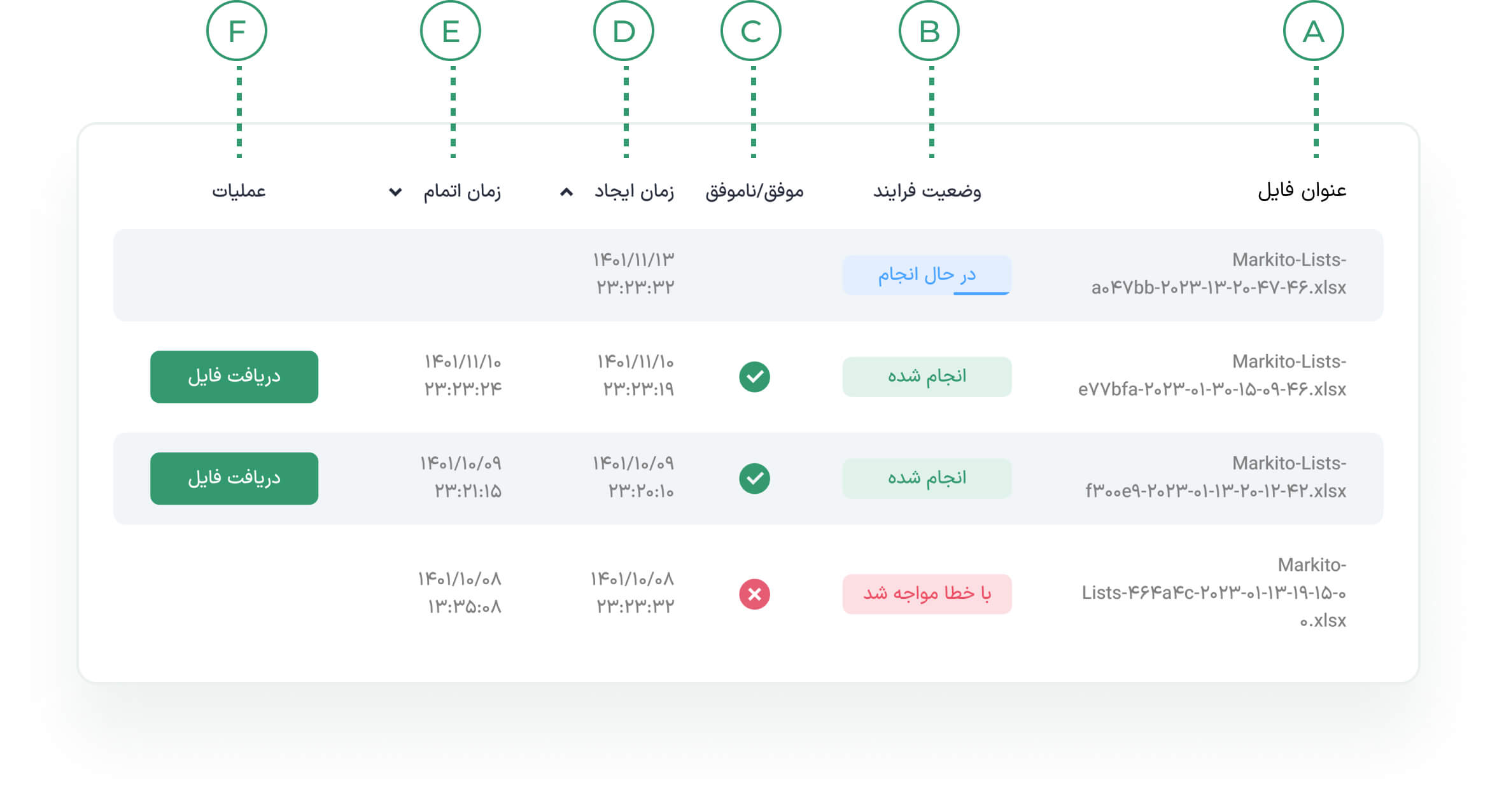The height and width of the screenshot is (812, 1497).
Task: Download e77bfa file with دریافت فایل button
Action: (234, 377)
